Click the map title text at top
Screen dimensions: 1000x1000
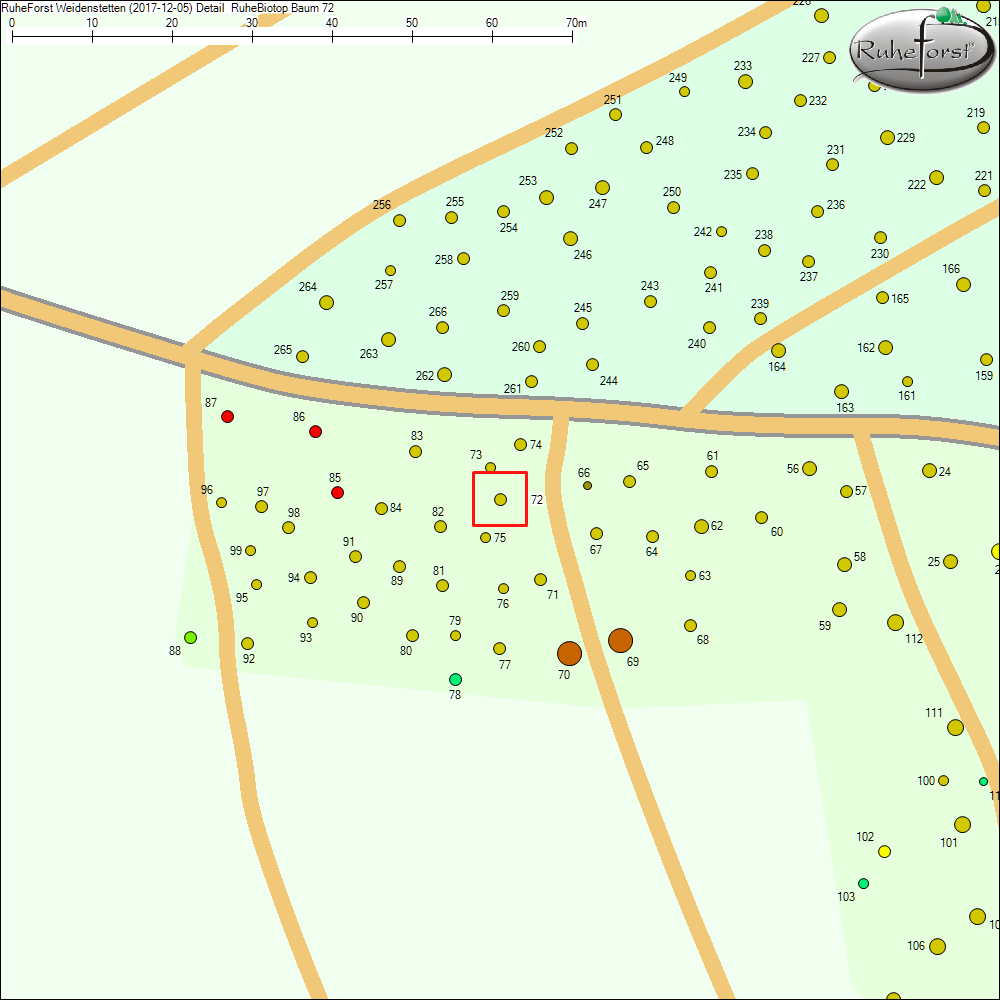pos(168,8)
